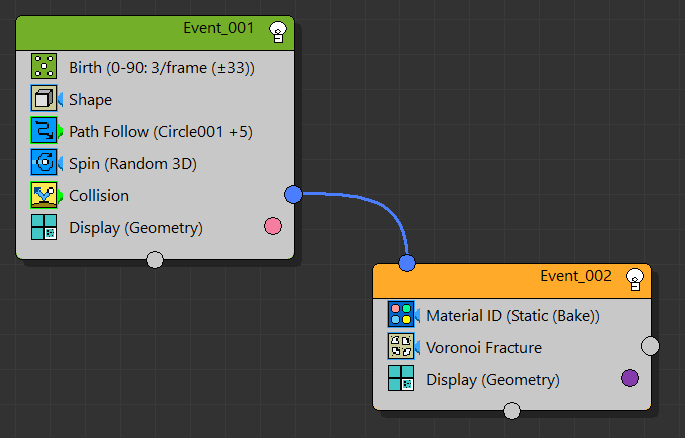This screenshot has height=438, width=685.
Task: Open pink display color swatch in Event_001
Action: click(x=272, y=227)
